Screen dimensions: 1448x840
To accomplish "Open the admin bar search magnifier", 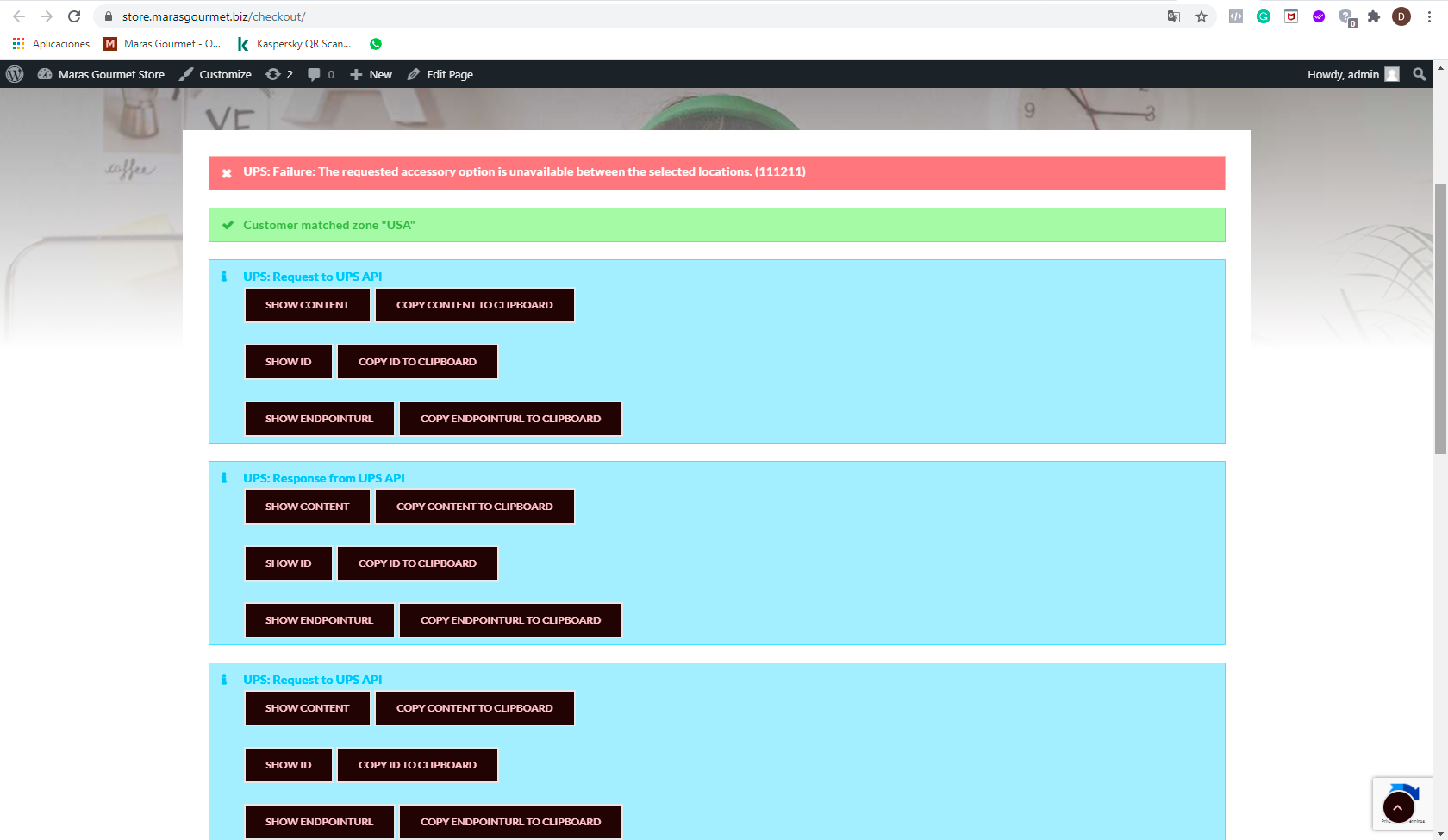I will 1420,74.
